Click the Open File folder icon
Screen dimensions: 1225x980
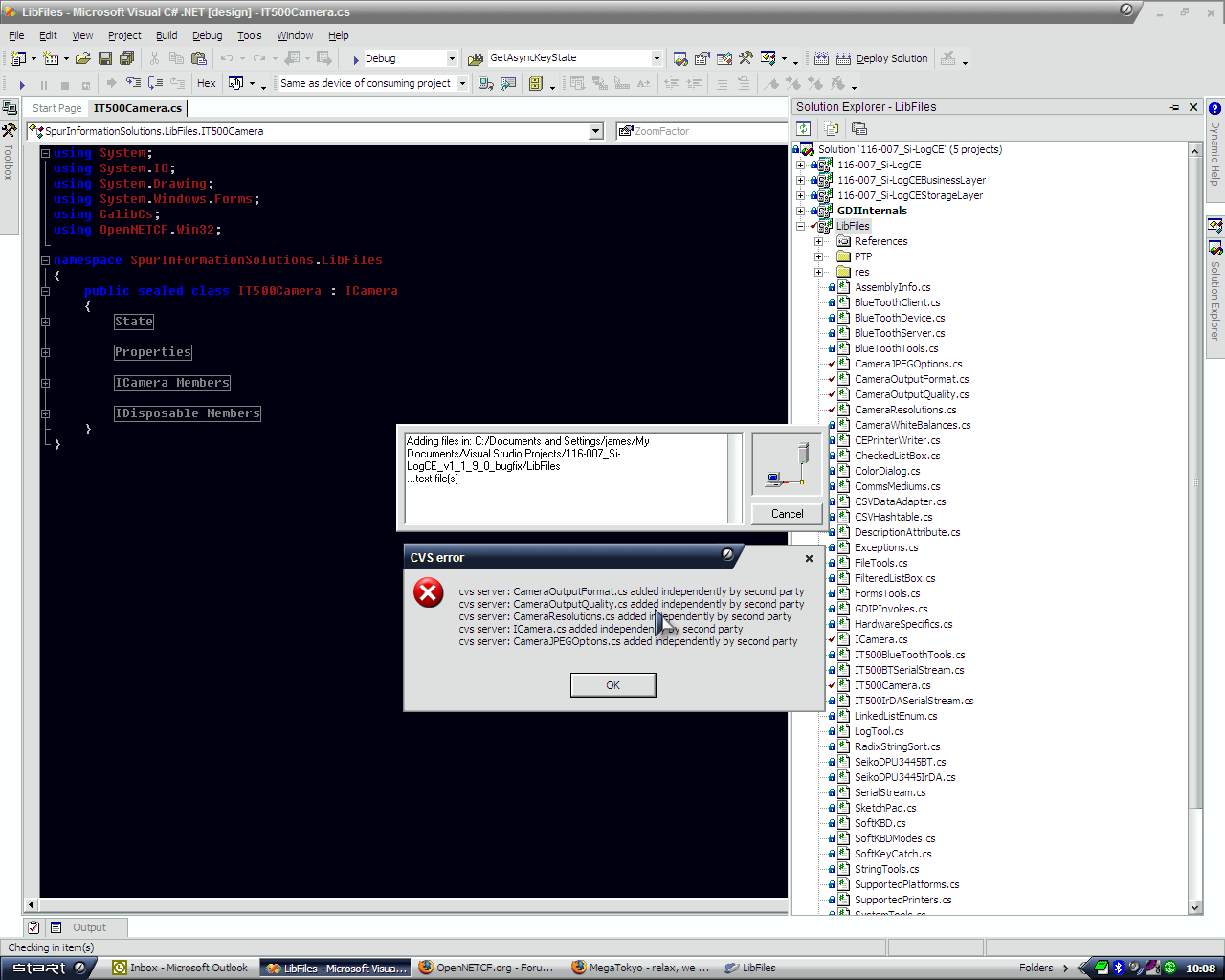point(82,58)
